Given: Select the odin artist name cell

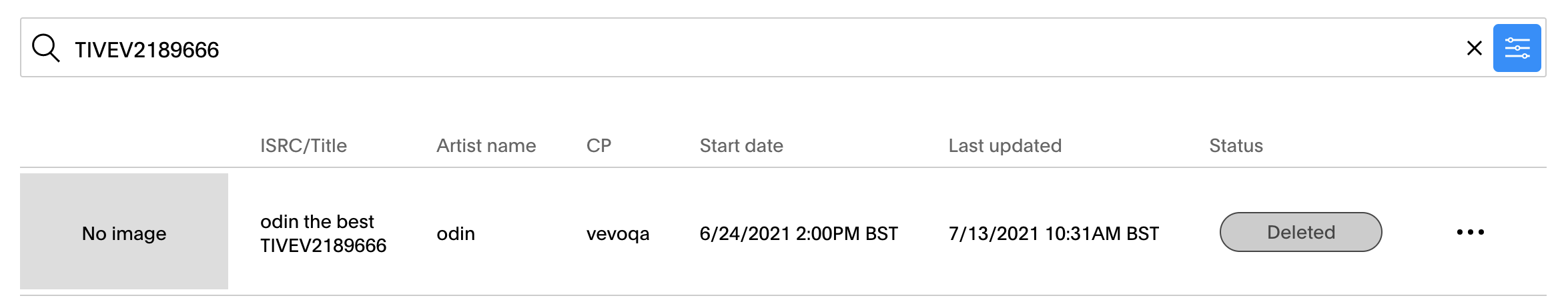Looking at the screenshot, I should (x=456, y=233).
